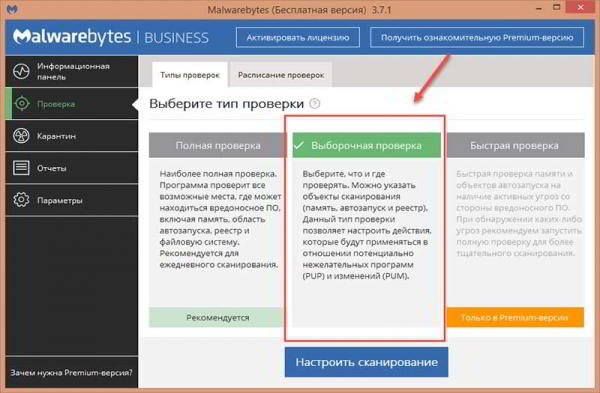Click the Malwarebytes Business logo in header
600x393 pixels.
click(111, 37)
